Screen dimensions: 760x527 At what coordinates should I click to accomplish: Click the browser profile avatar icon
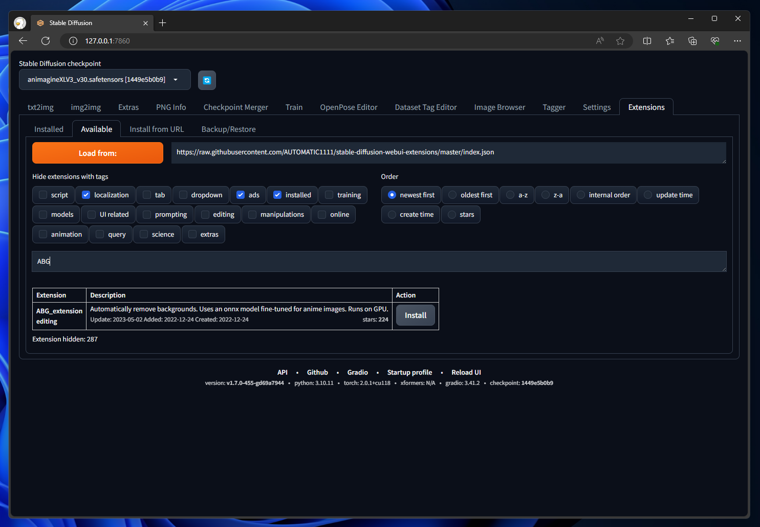coord(20,23)
